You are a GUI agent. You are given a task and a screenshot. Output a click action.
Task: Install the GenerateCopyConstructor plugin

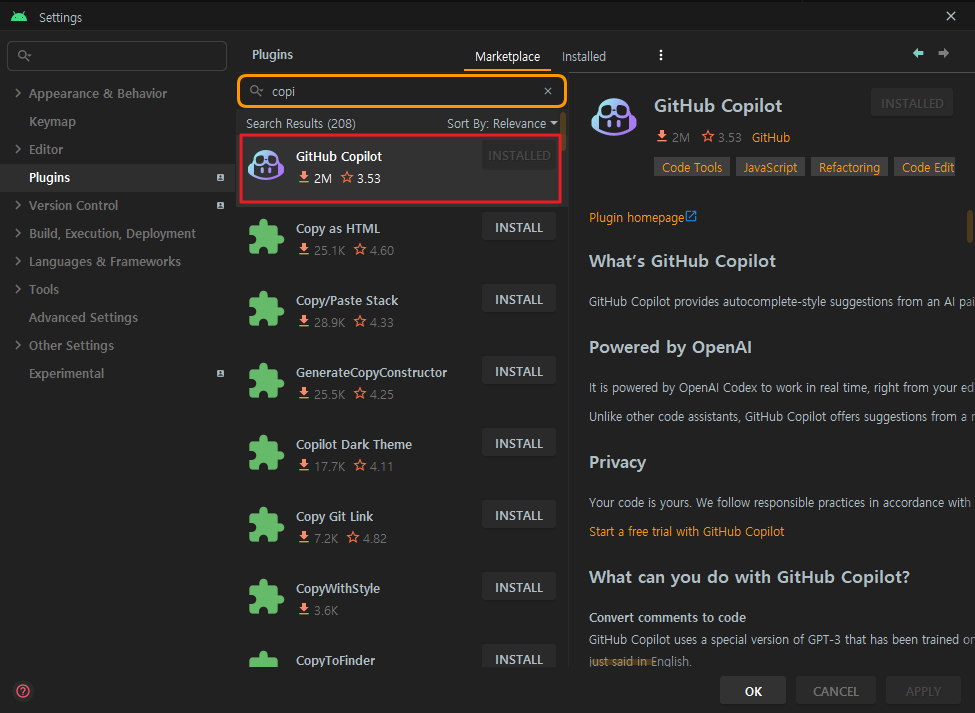519,372
